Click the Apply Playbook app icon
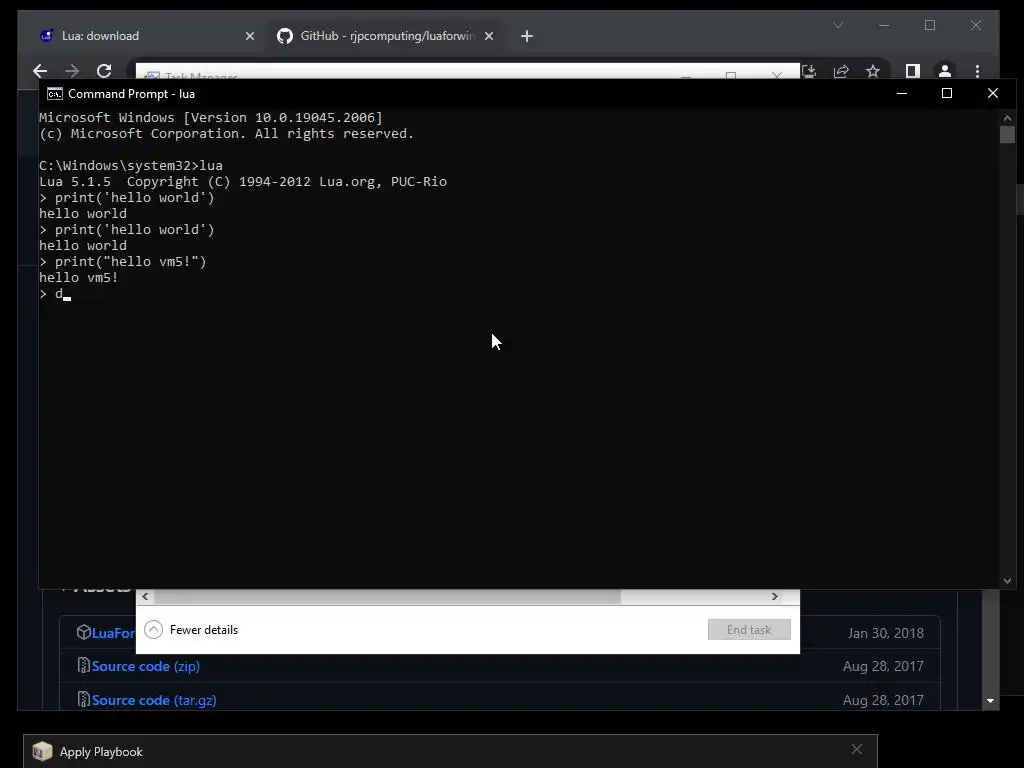The height and width of the screenshot is (768, 1024). click(42, 752)
